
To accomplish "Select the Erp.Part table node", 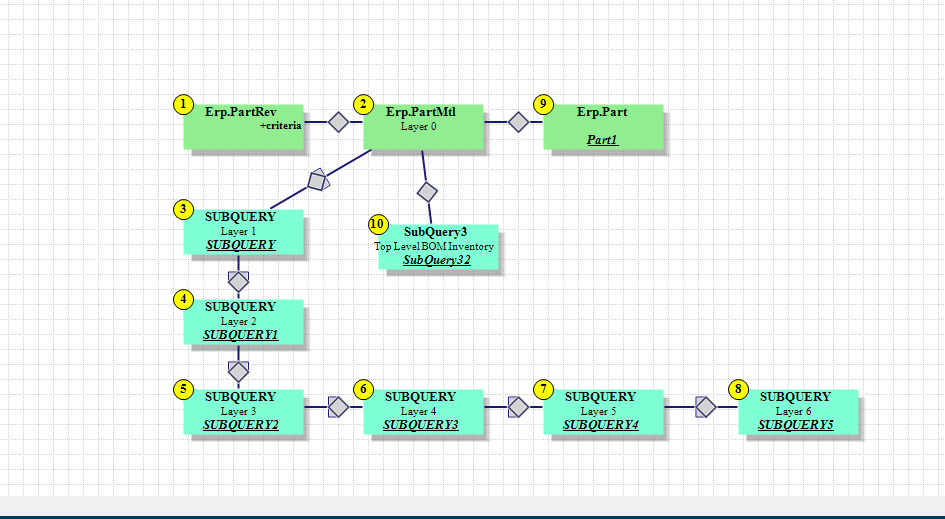I will pyautogui.click(x=603, y=127).
